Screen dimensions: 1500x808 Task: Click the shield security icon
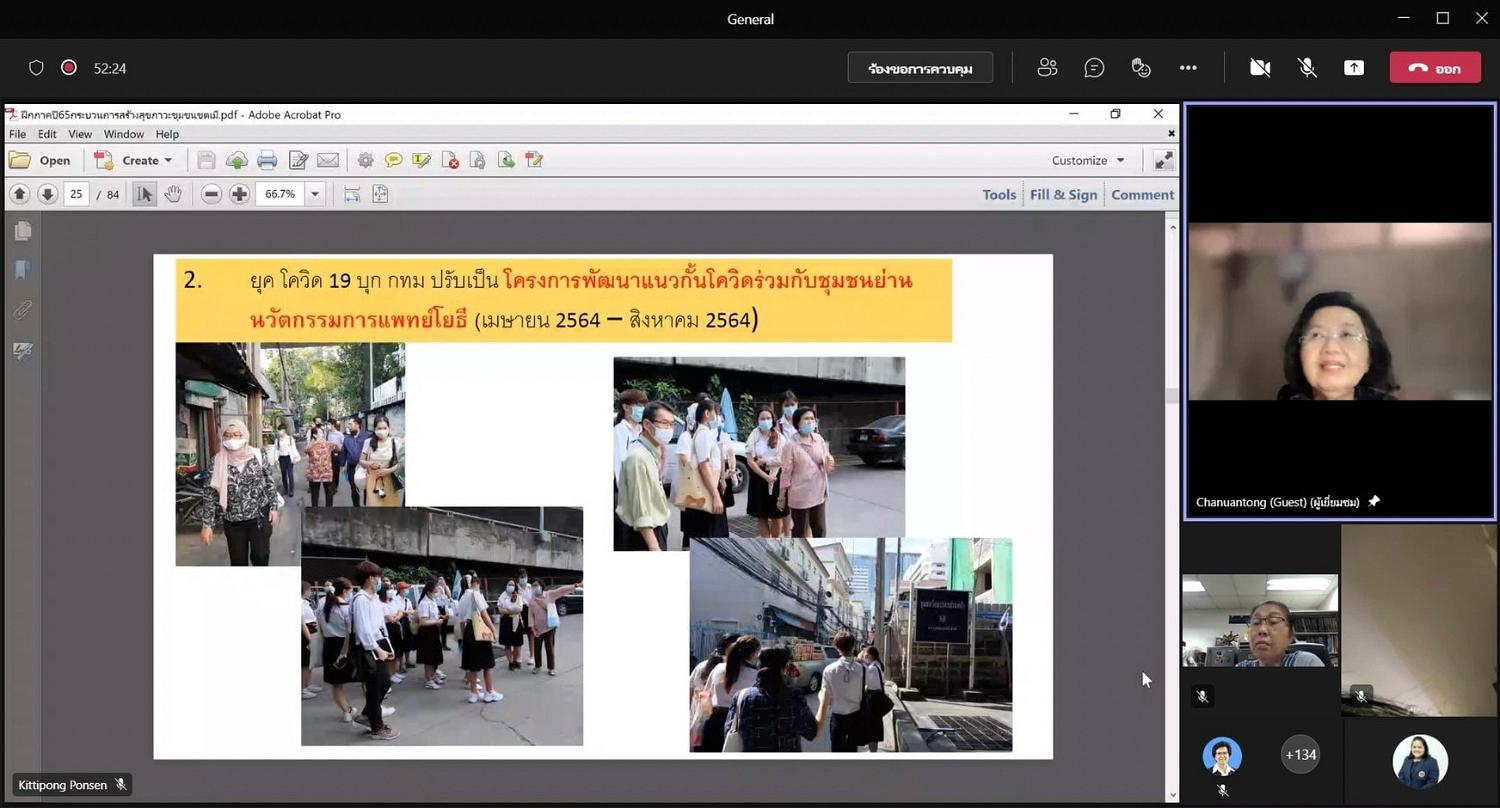(36, 68)
